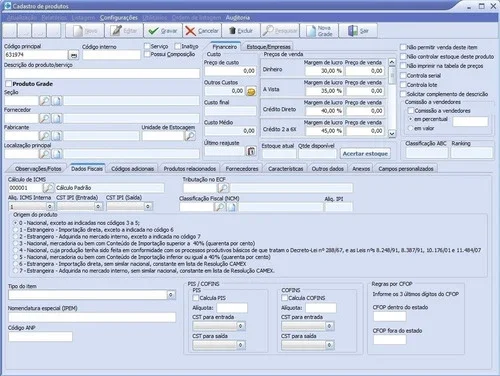The image size is (500, 376).
Task: Open PIS CST para entrada dropdown
Action: [x=240, y=326]
